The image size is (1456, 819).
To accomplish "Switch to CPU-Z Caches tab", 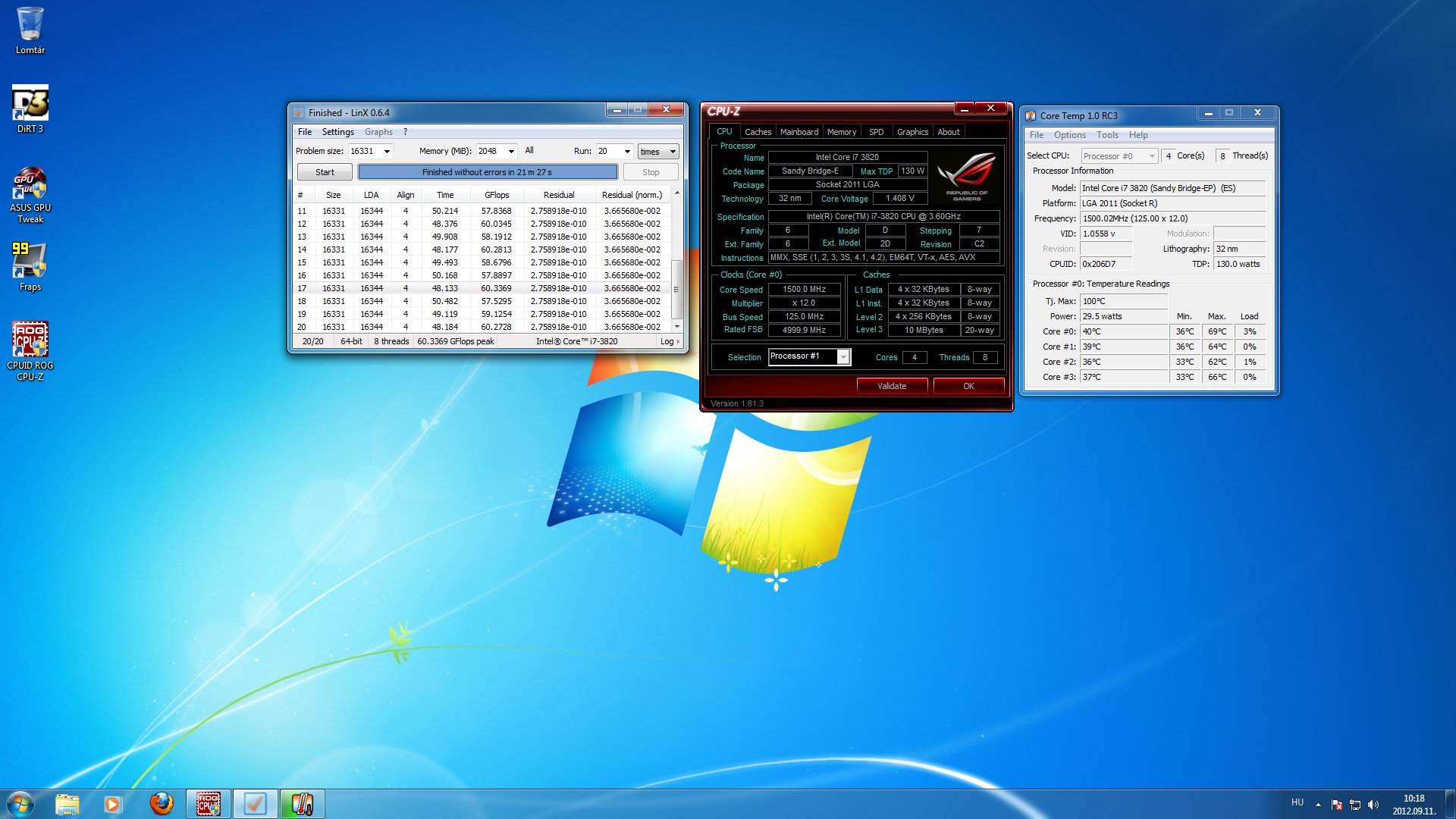I will tap(758, 132).
